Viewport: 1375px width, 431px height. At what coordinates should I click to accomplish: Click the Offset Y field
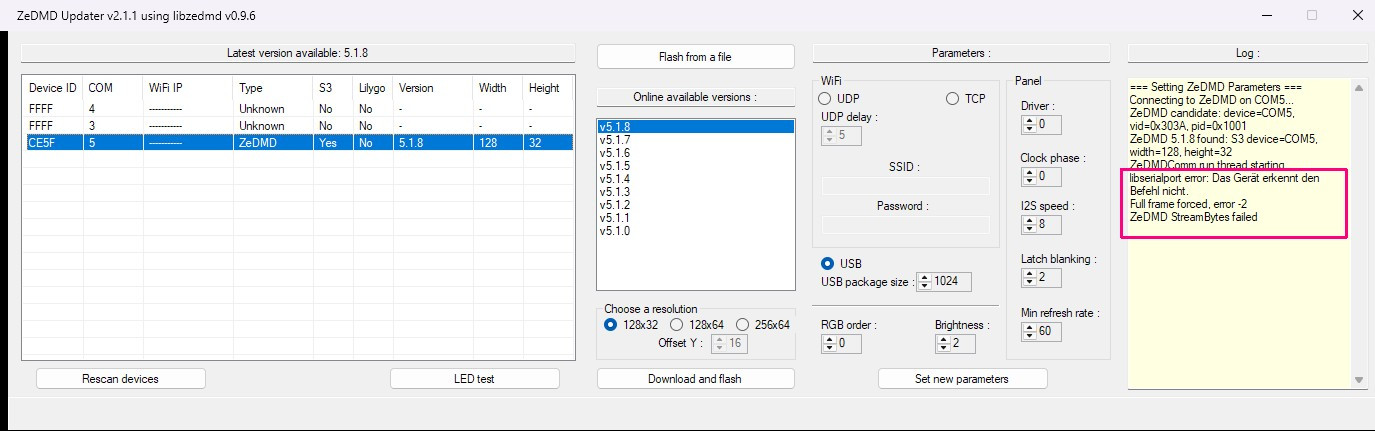(x=729, y=343)
